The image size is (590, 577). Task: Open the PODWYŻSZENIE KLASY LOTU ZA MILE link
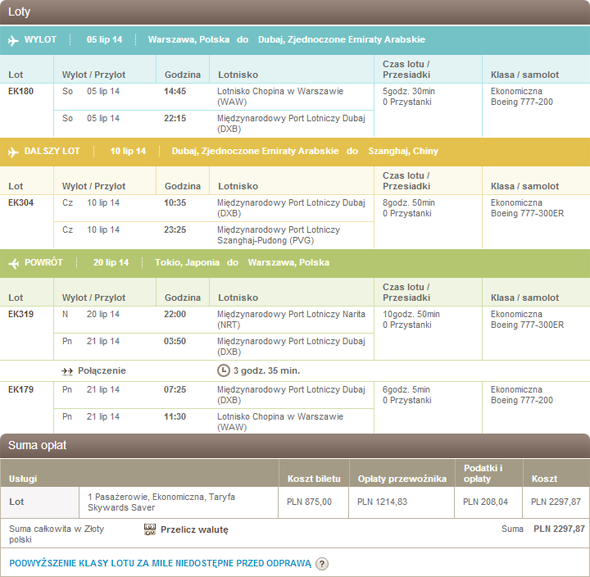coord(160,563)
